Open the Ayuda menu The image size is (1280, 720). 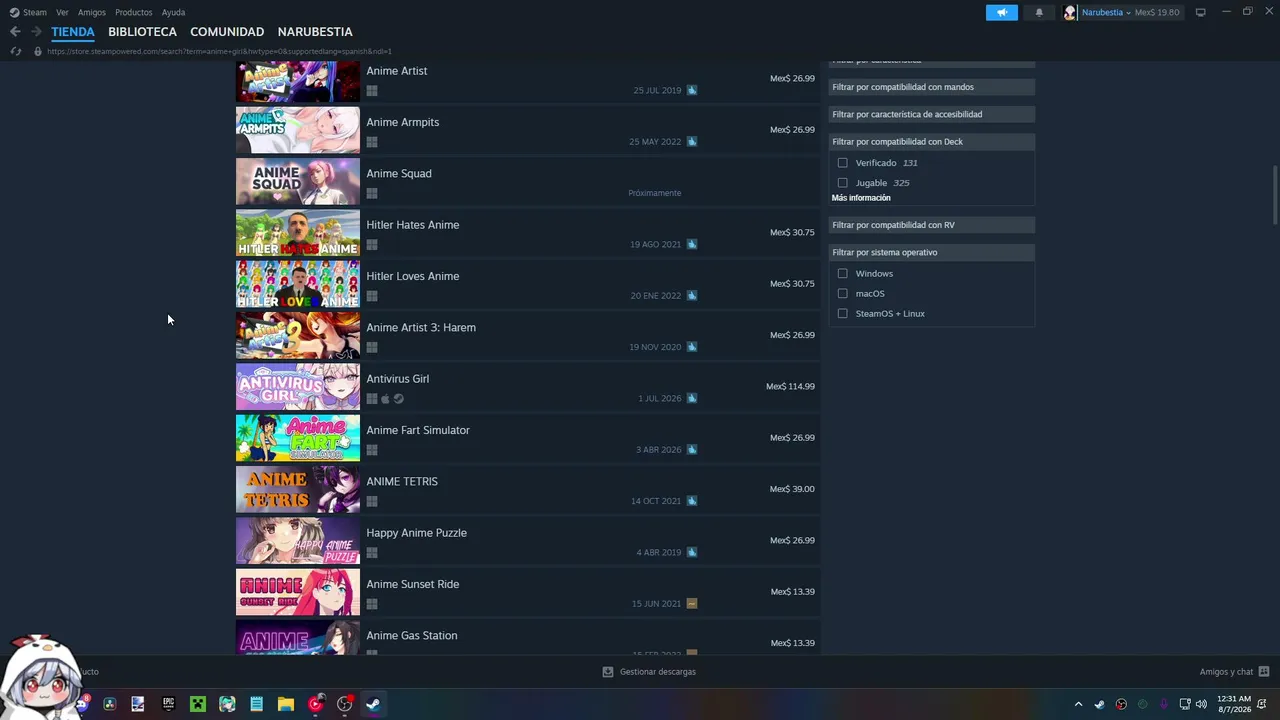173,12
